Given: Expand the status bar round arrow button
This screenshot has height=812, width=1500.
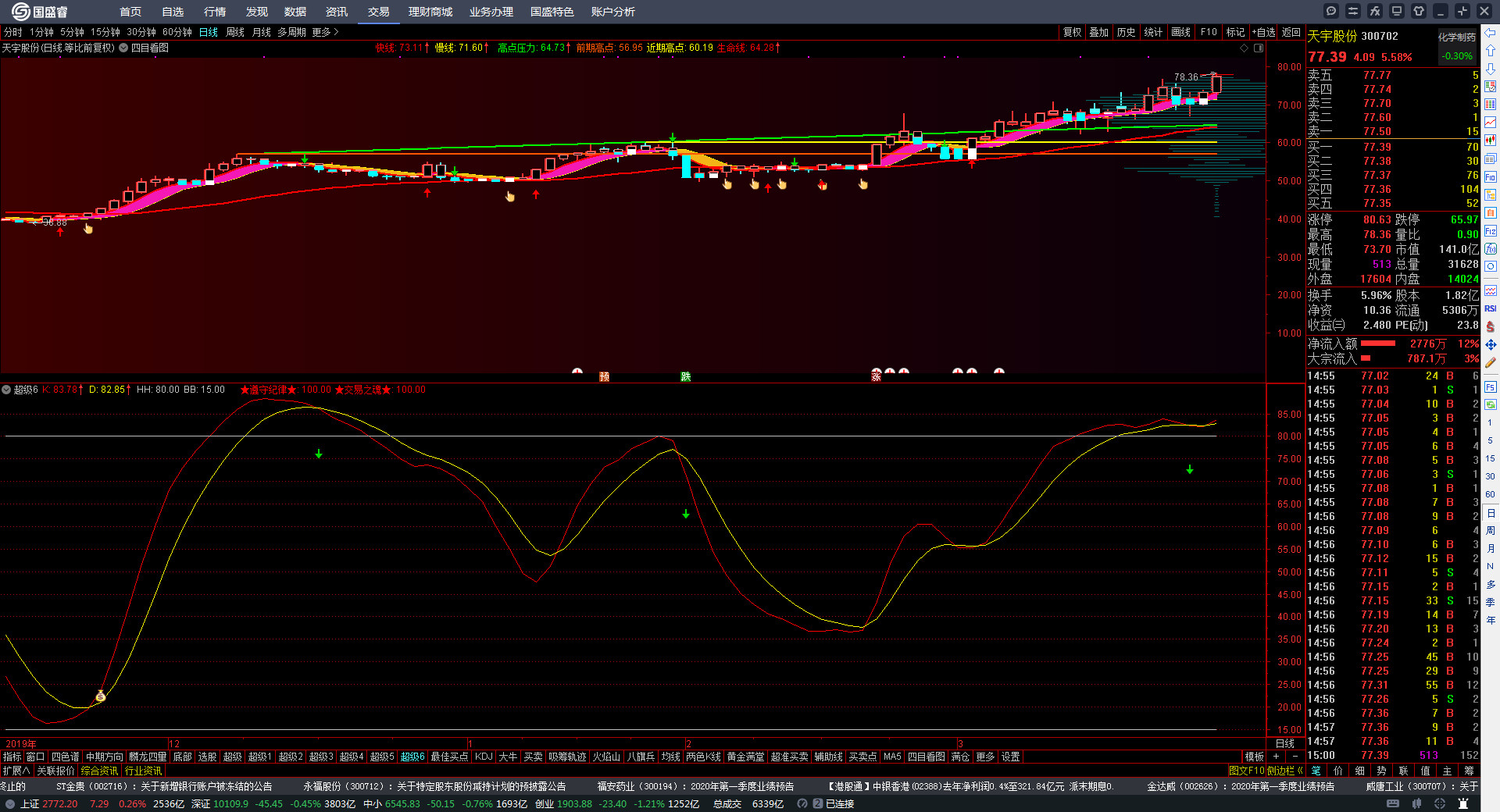Looking at the screenshot, I should (9, 803).
